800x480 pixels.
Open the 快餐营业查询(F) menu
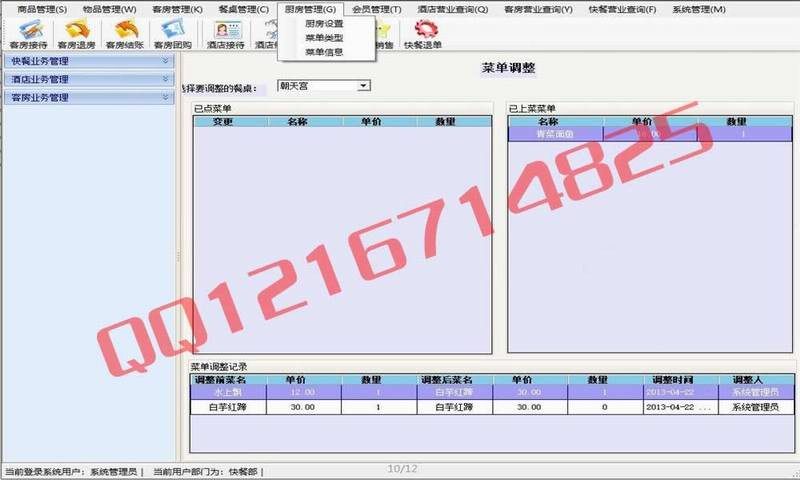[622, 9]
